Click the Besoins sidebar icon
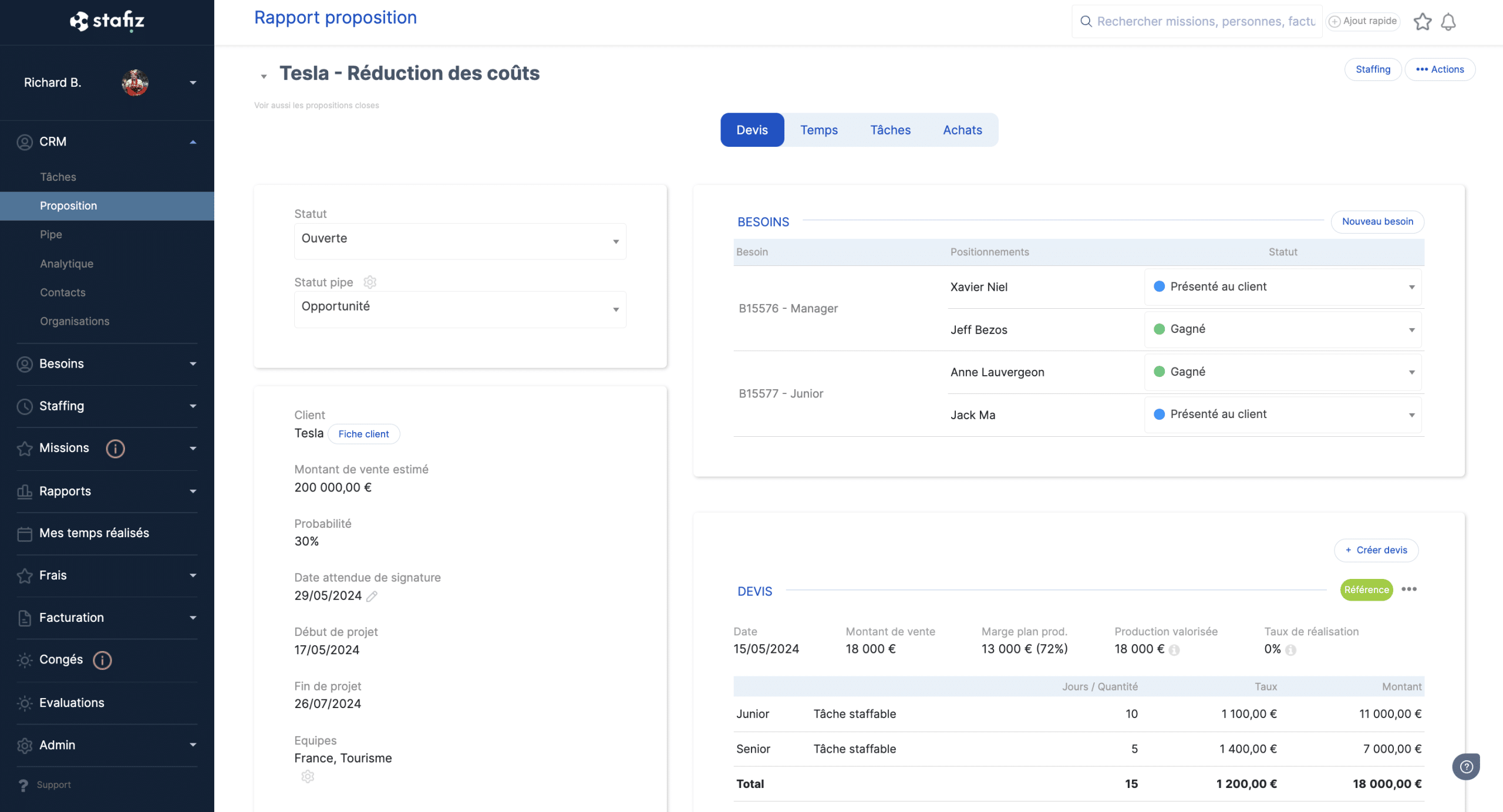Viewport: 1503px width, 812px height. (25, 364)
